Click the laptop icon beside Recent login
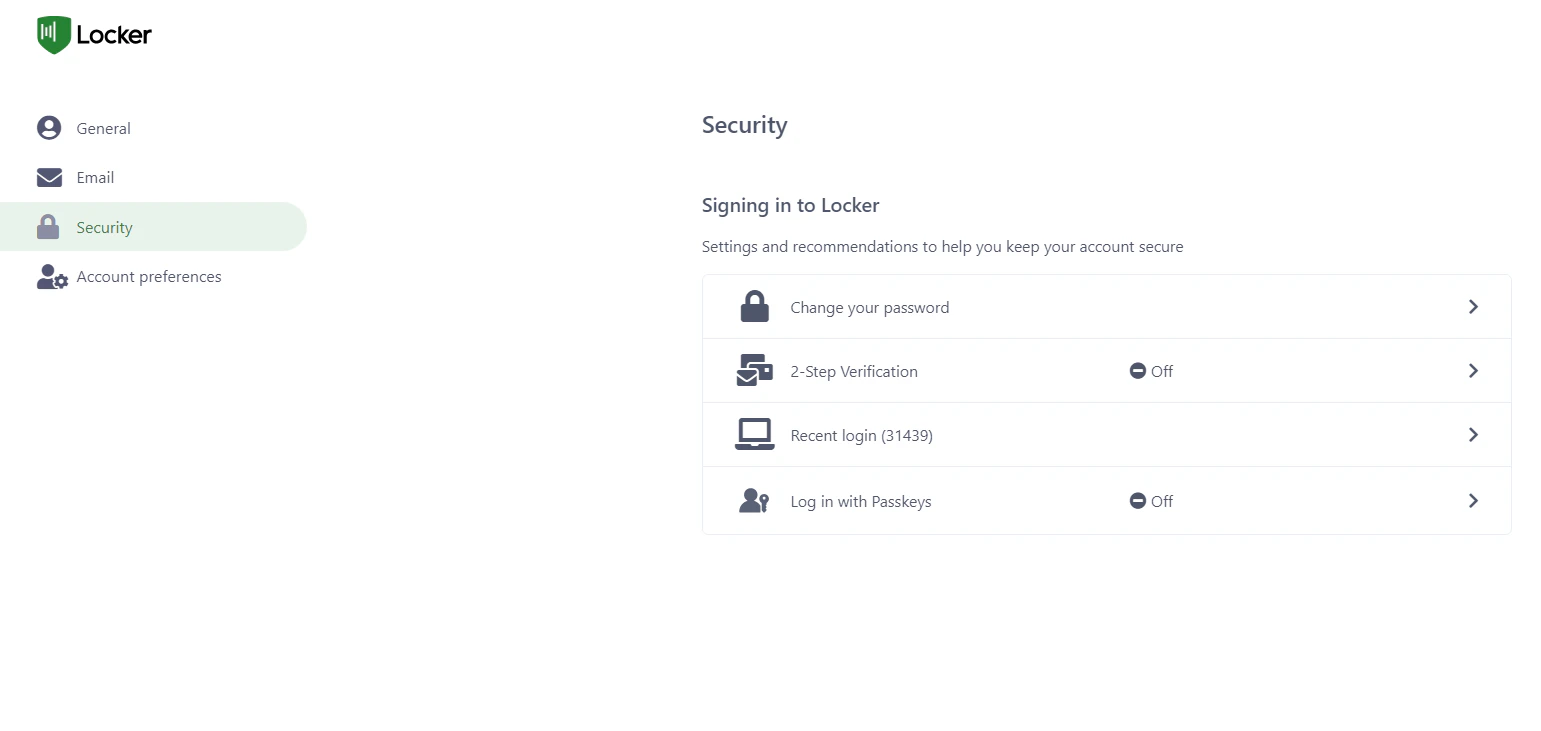Image resolution: width=1541 pixels, height=731 pixels. tap(754, 434)
